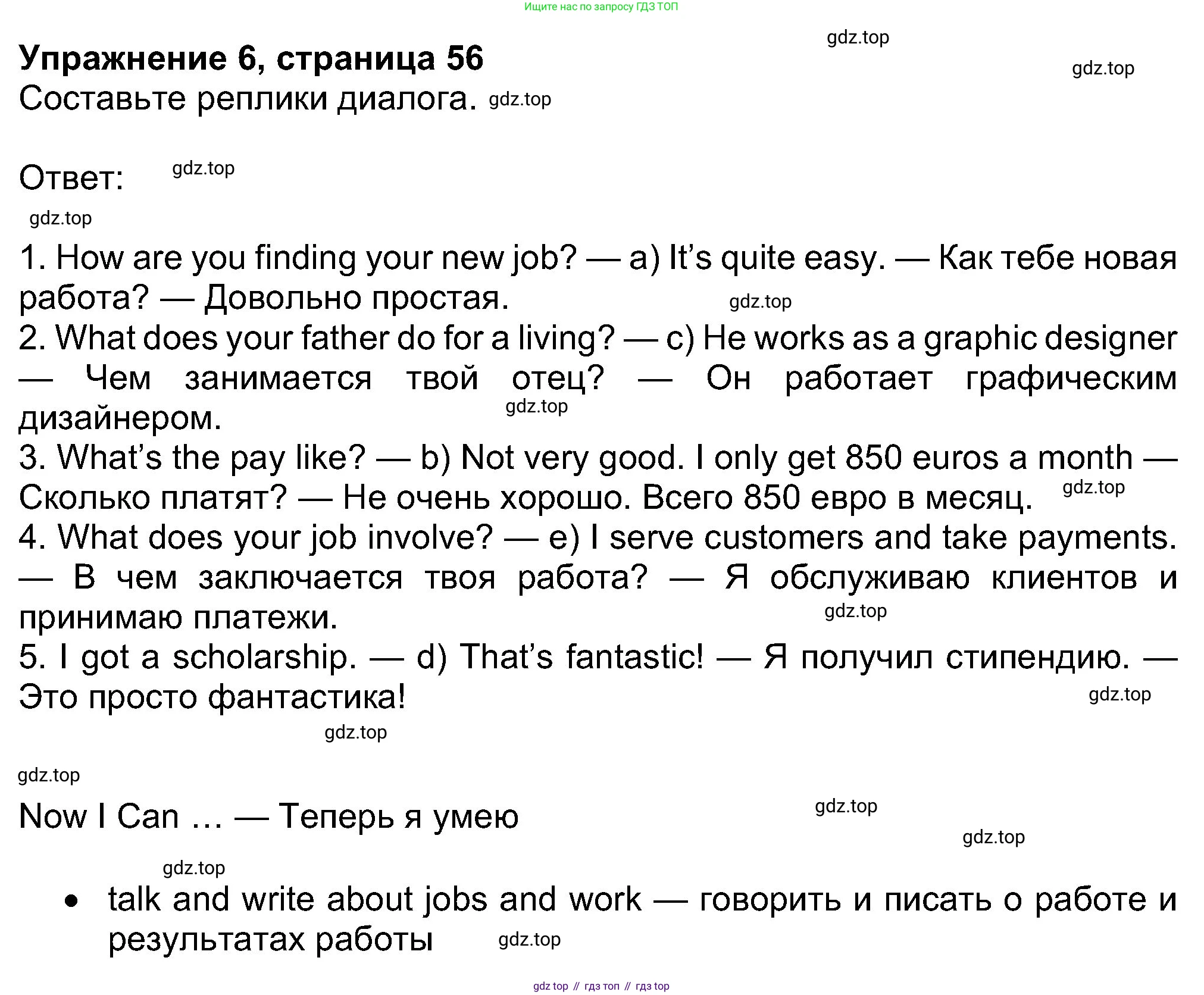Click the answer "It's quite easy."
This screenshot has height=995, width=1204.
tap(777, 258)
